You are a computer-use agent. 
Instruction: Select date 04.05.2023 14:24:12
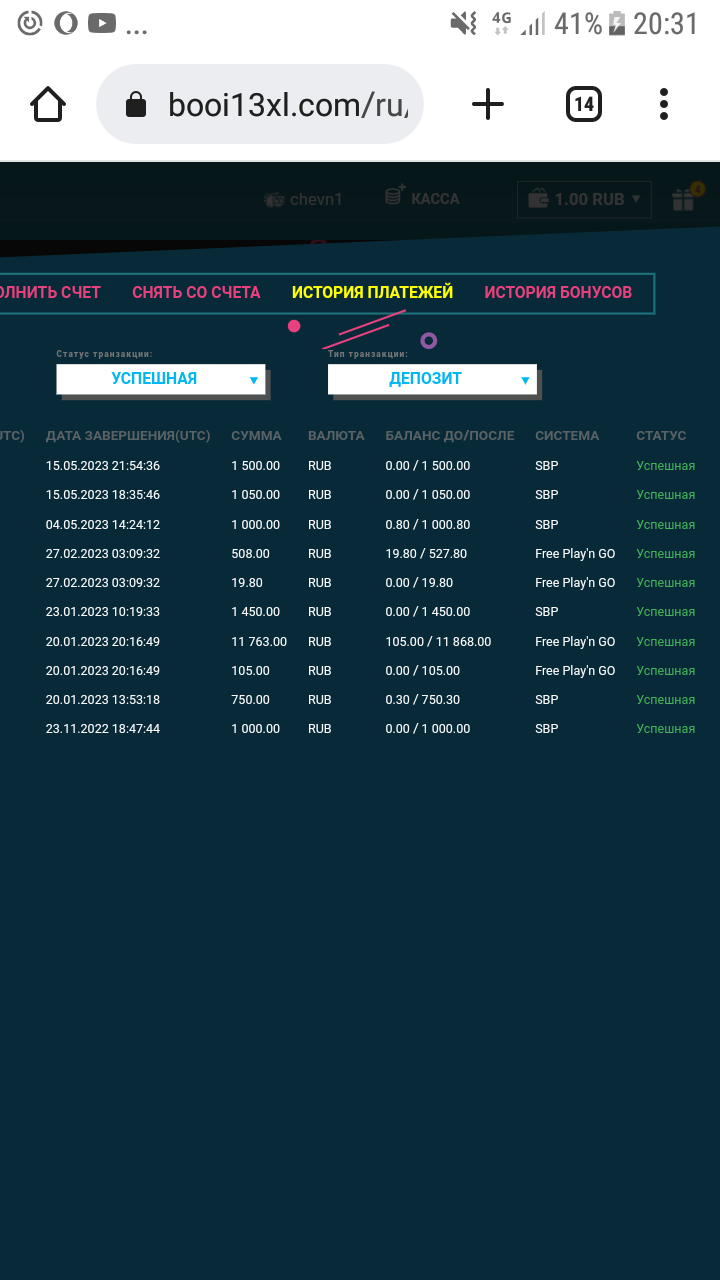(x=103, y=525)
